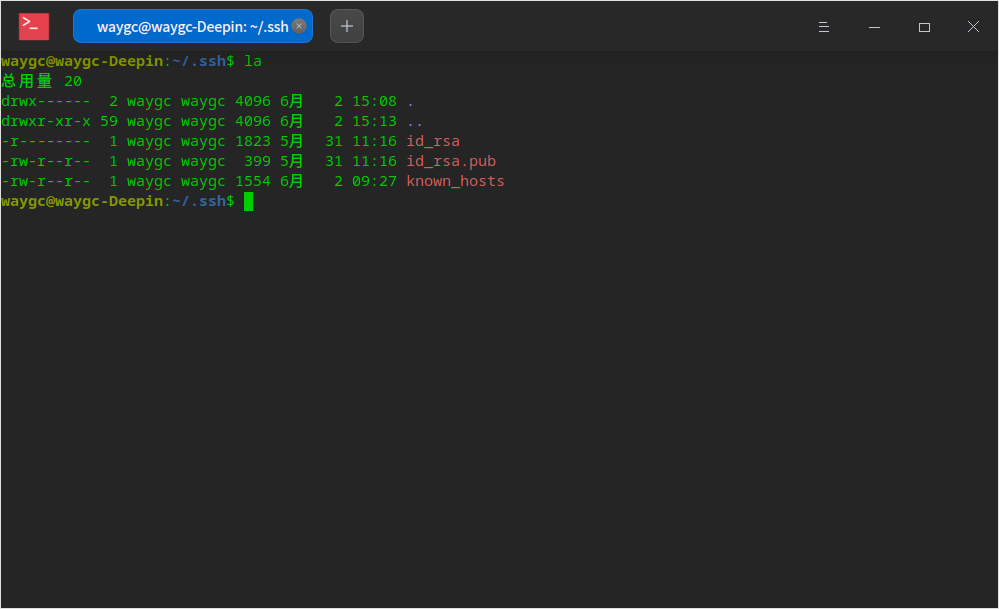Click the id_rsa.pub file name

451,161
